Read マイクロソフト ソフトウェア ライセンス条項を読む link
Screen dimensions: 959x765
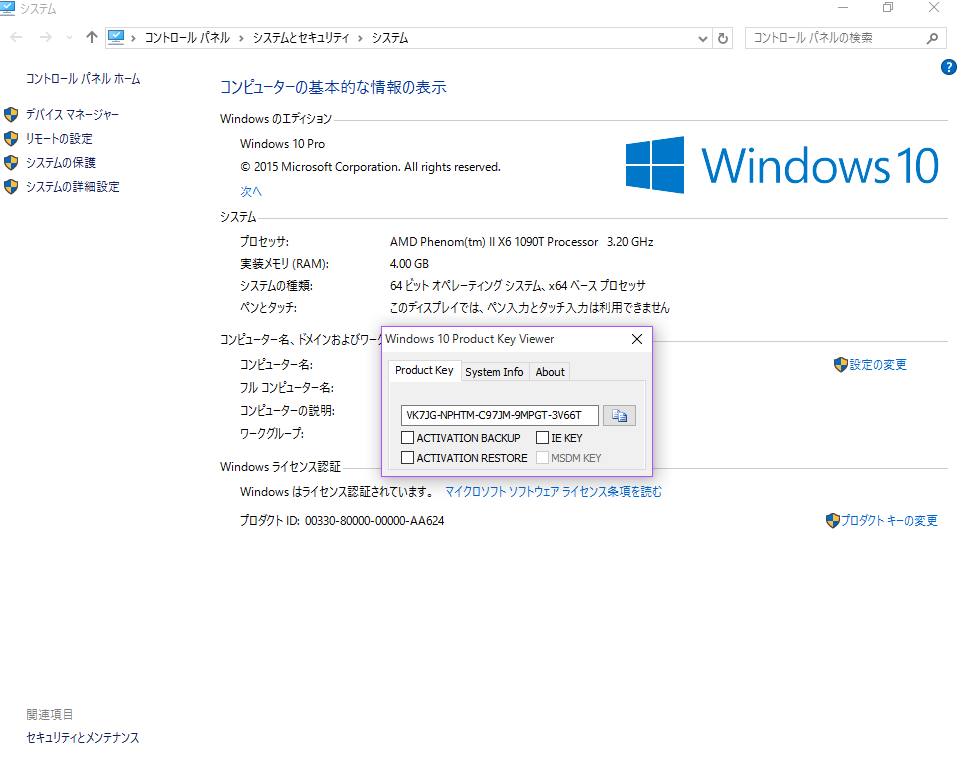click(554, 492)
